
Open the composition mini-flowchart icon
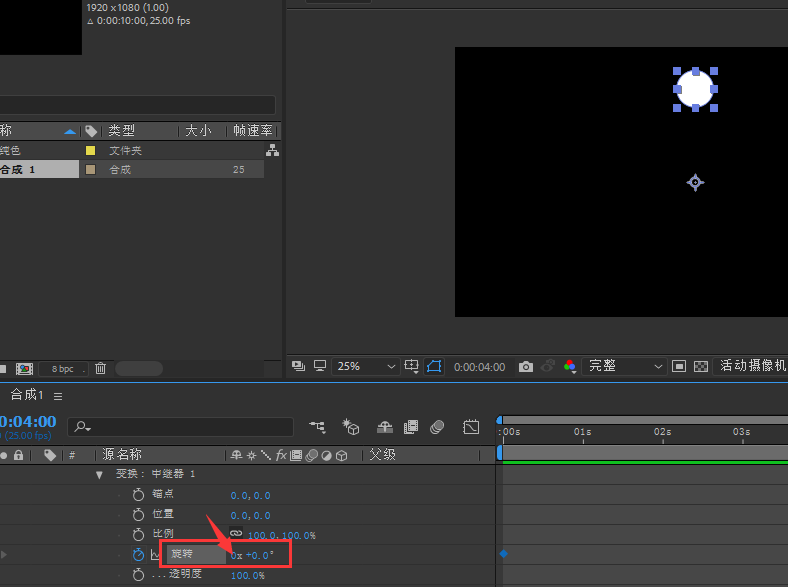click(317, 427)
